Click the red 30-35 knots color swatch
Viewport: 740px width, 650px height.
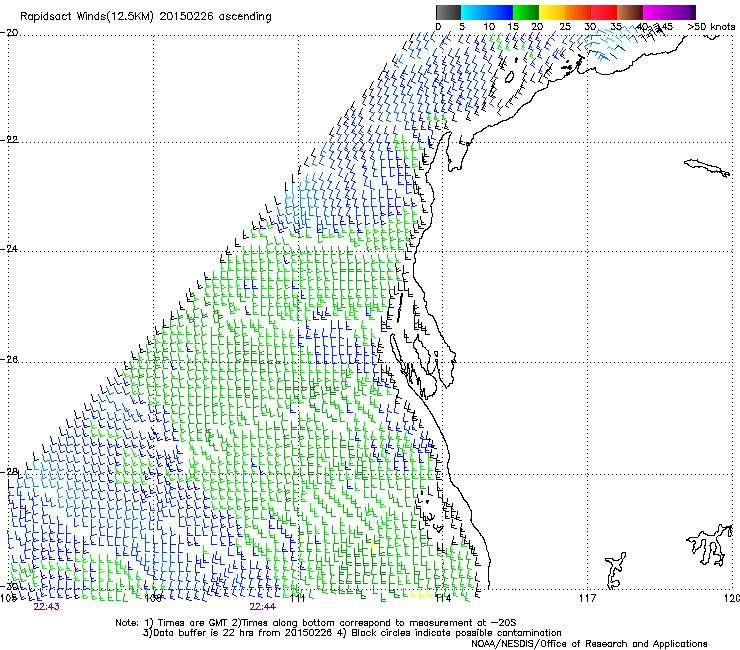[604, 12]
